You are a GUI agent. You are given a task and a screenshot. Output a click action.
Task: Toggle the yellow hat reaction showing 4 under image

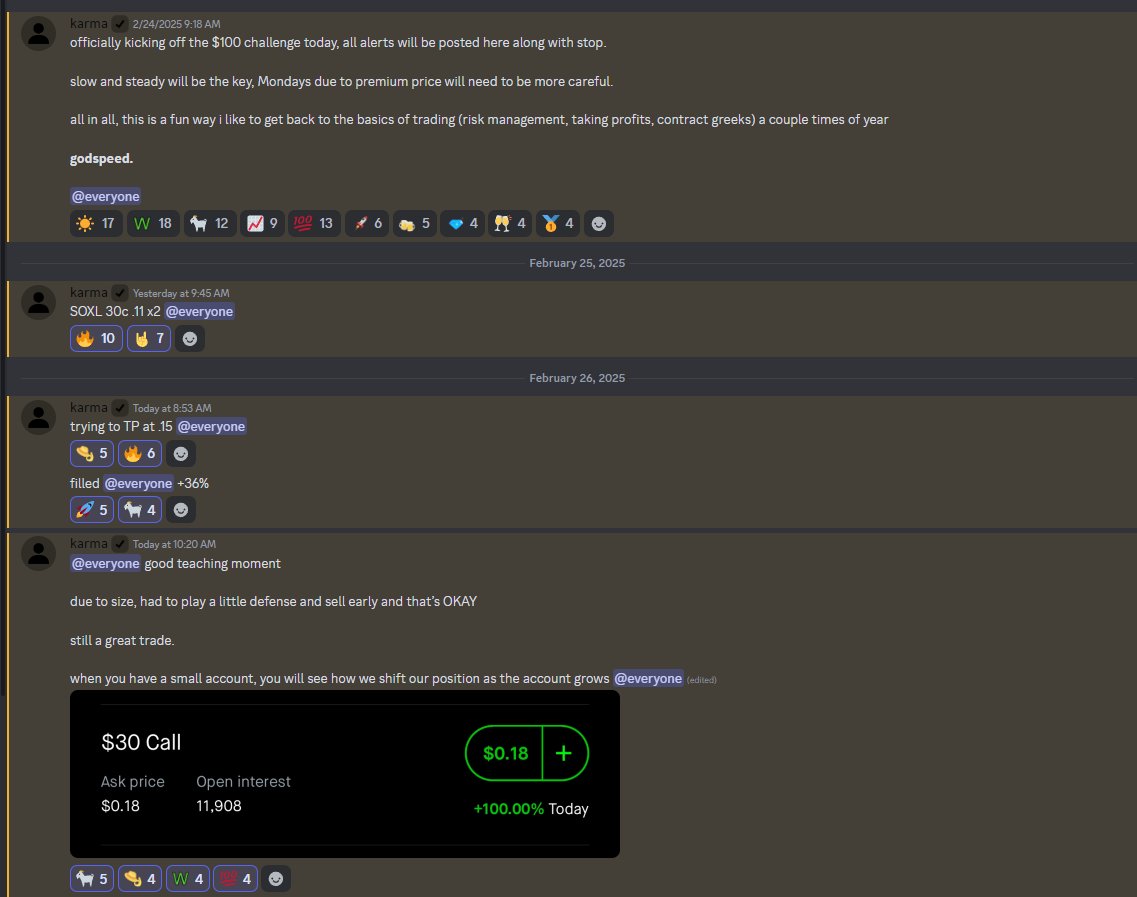coord(140,879)
